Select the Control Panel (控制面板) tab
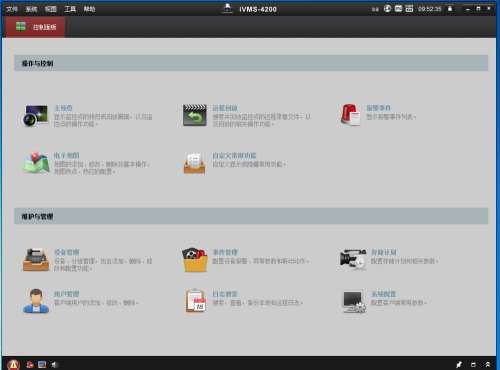 click(x=35, y=27)
